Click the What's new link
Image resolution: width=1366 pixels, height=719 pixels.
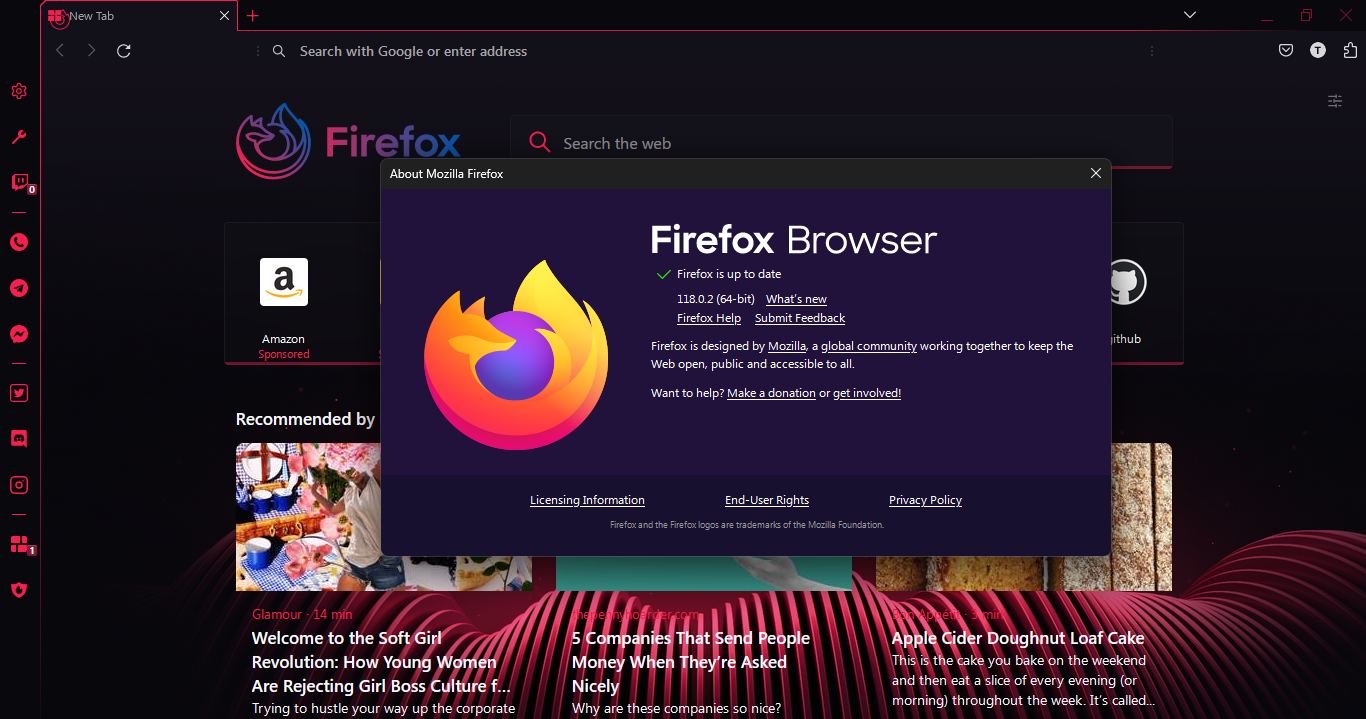tap(795, 298)
